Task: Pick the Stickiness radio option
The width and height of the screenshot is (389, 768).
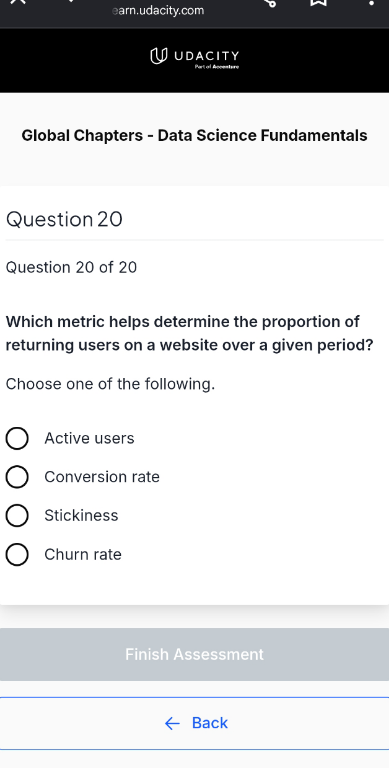Action: click(17, 516)
